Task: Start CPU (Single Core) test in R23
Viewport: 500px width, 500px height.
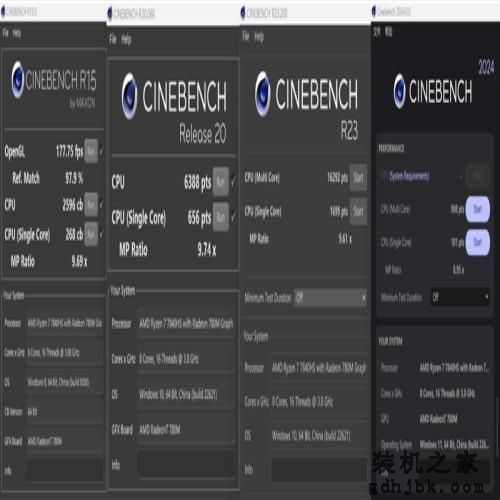Action: (358, 211)
